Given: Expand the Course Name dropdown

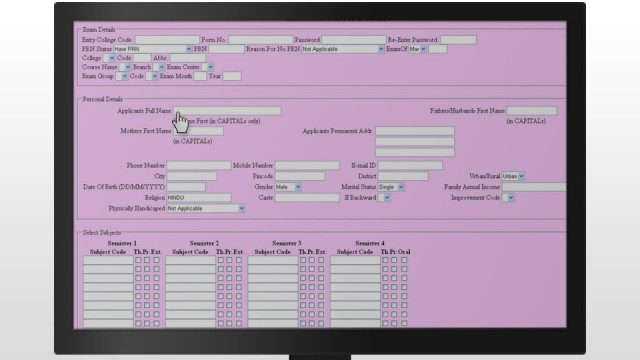Looking at the screenshot, I should tap(125, 67).
